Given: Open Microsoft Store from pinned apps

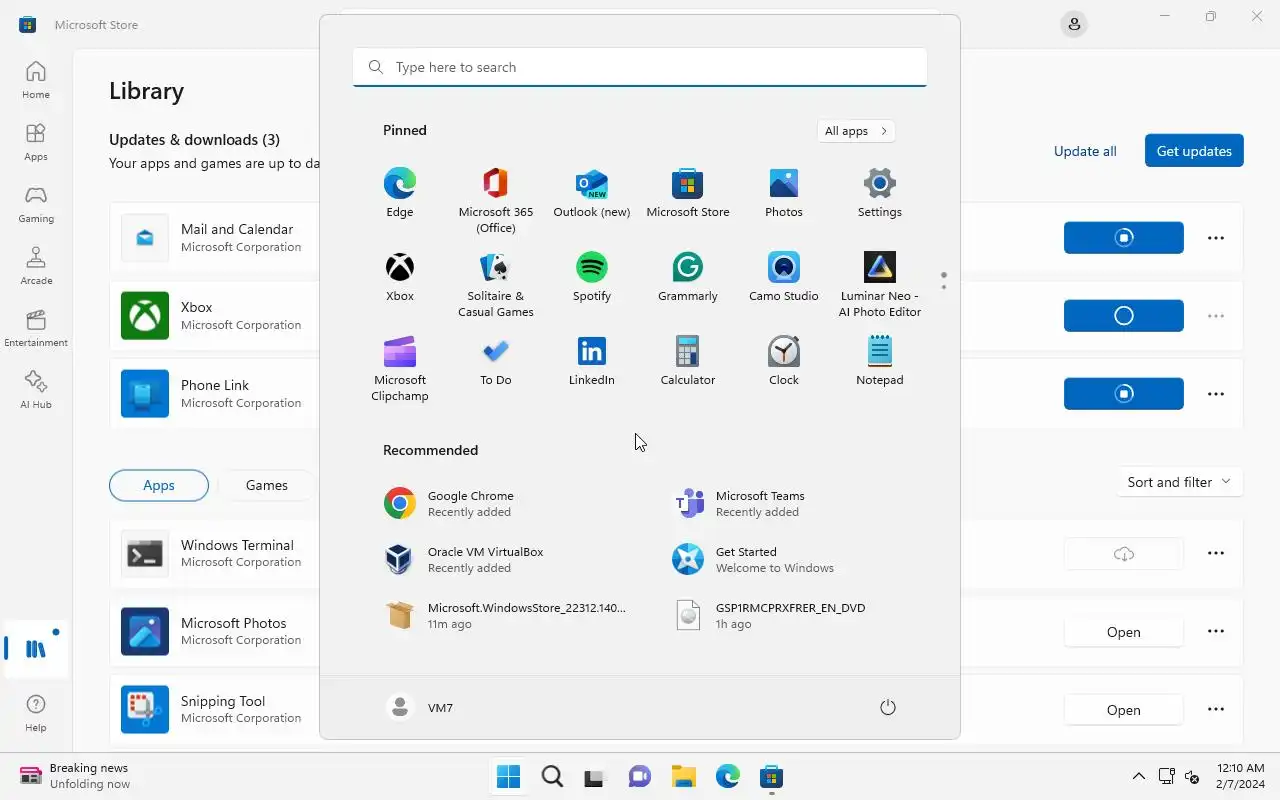Looking at the screenshot, I should point(688,193).
